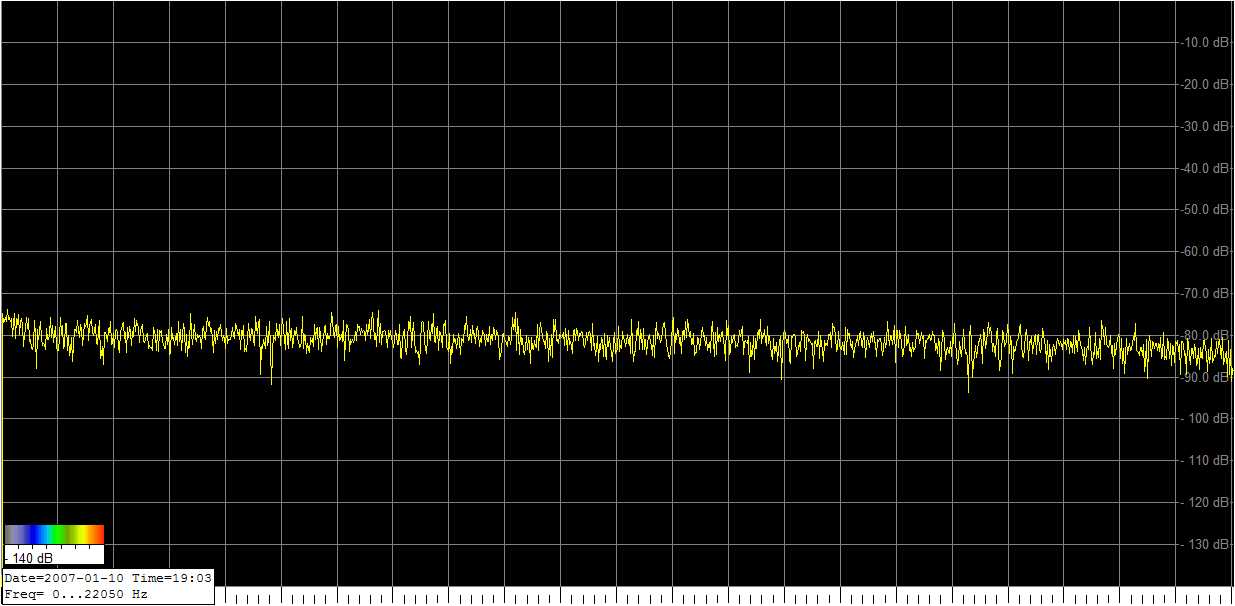Click the -90.0 dB axis label
Viewport: 1235px width, 606px height.
pos(1206,378)
